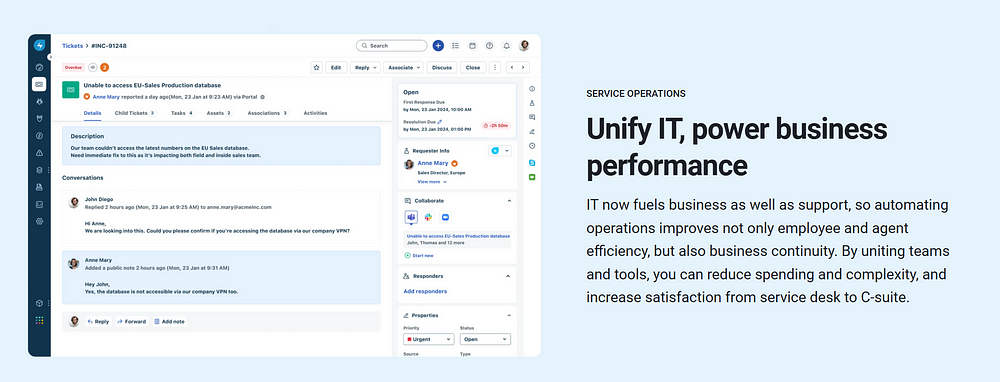1000x382 pixels.
Task: Go to the previous ticket arrow
Action: click(x=511, y=67)
